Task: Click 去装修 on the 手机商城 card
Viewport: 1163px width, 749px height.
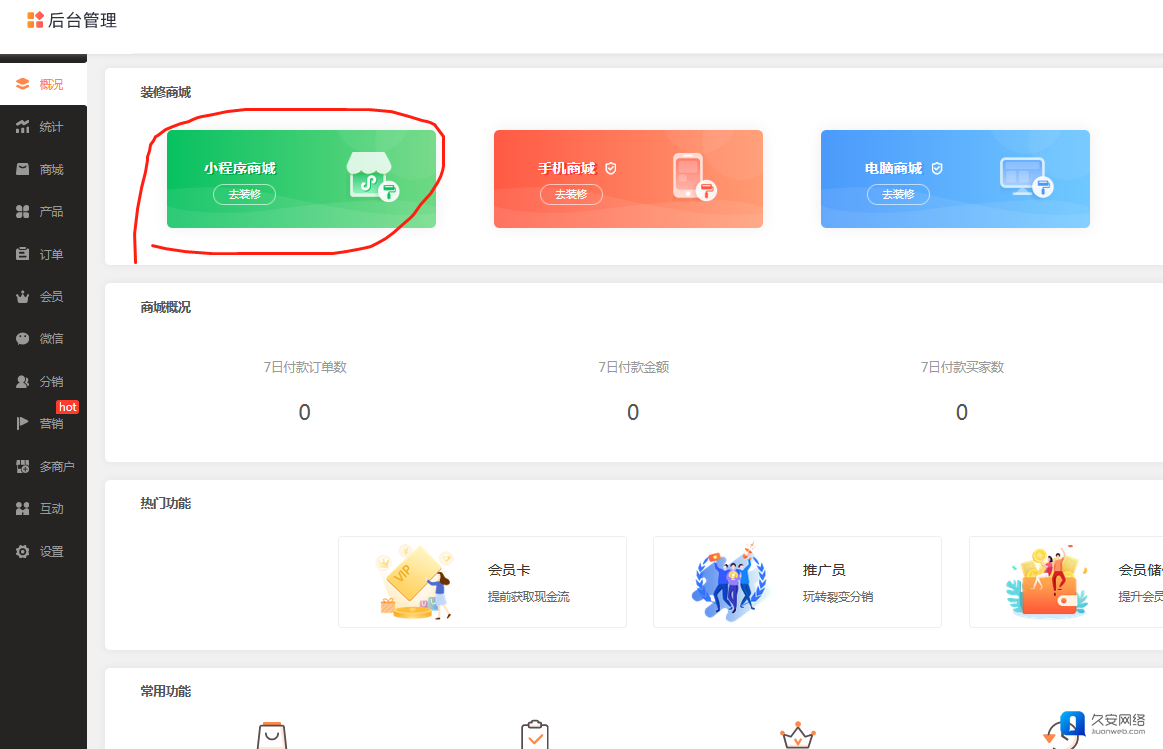Action: click(571, 194)
